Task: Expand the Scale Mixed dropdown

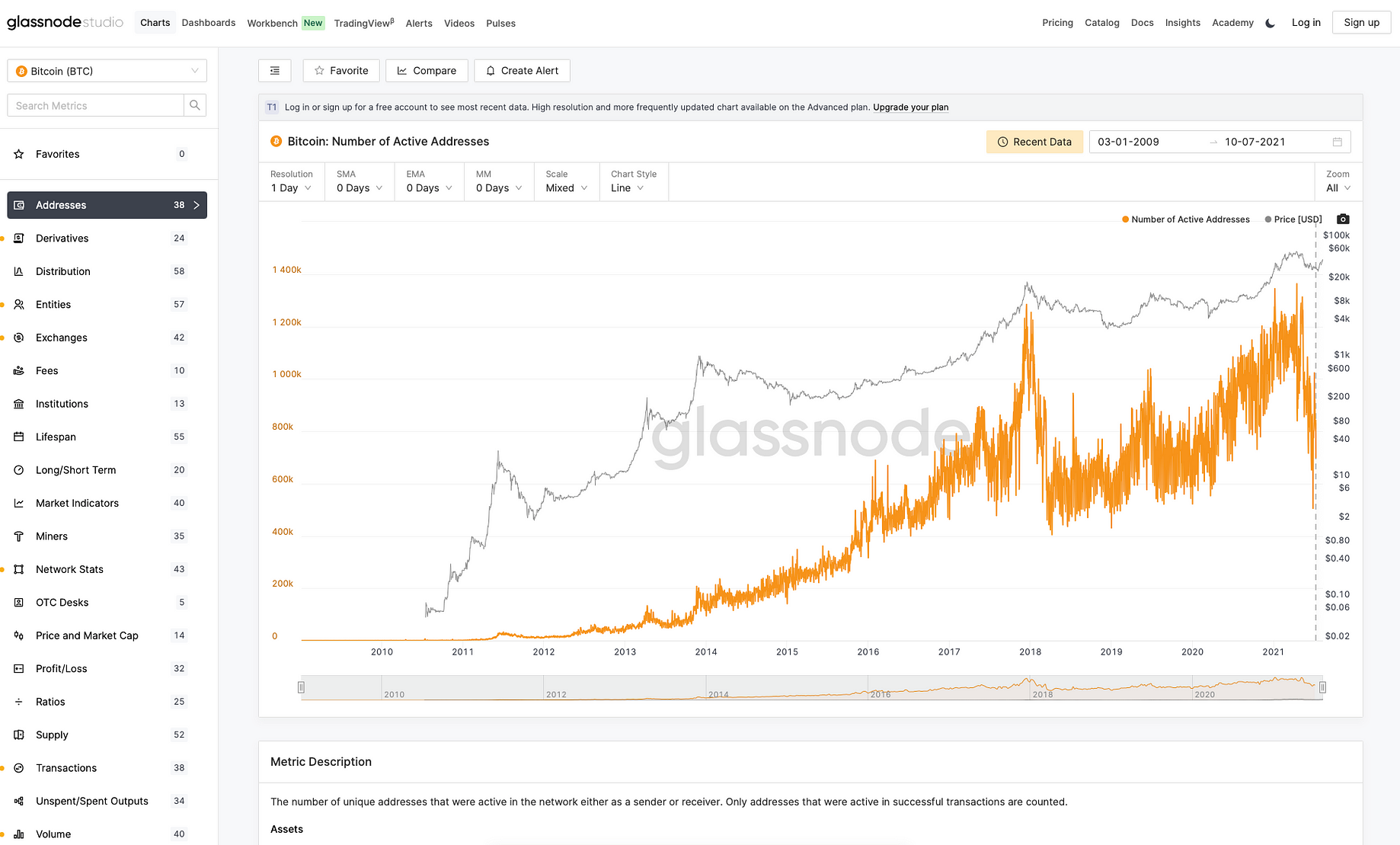Action: (x=566, y=188)
